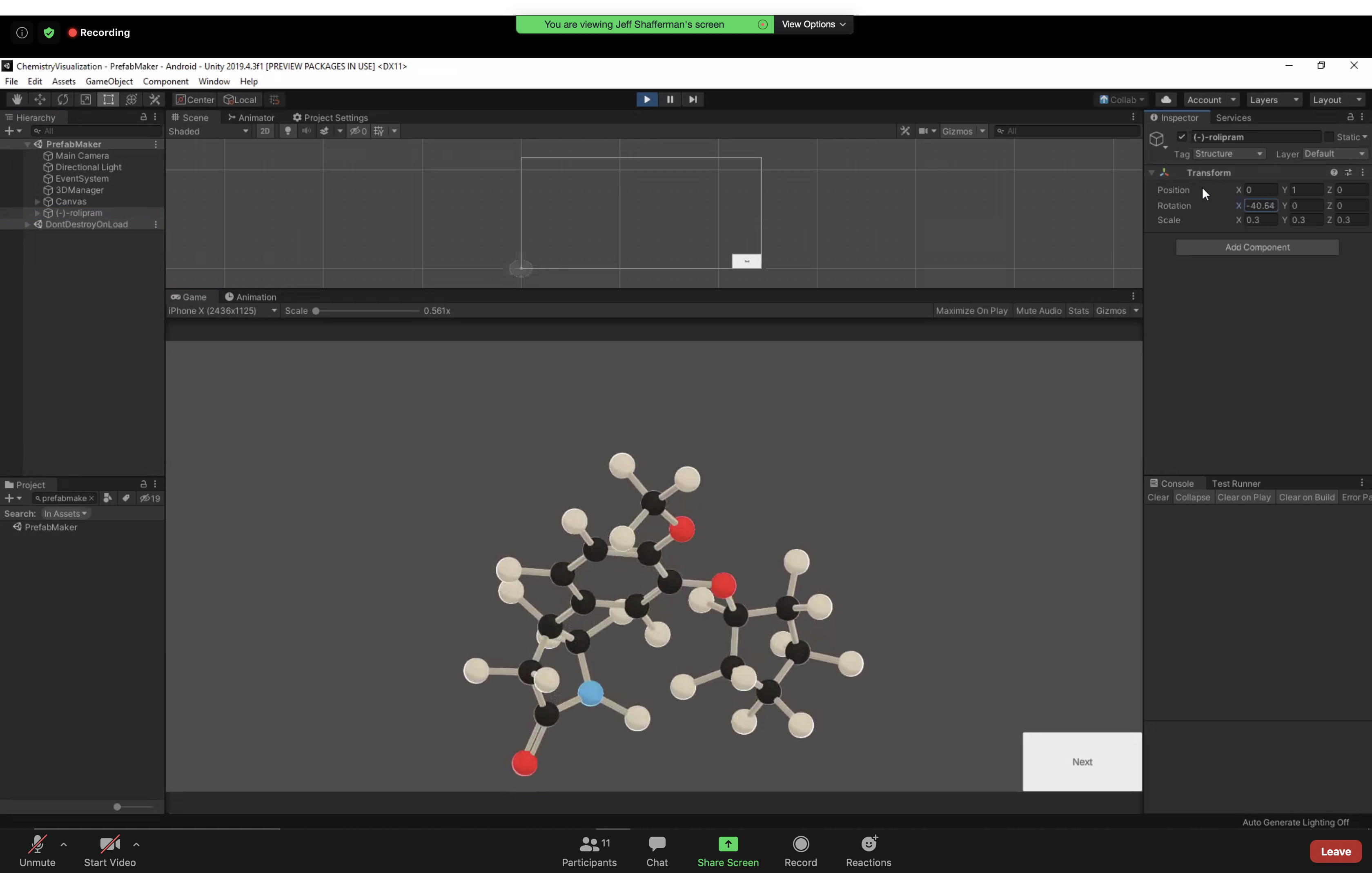Select the Rotate tool
This screenshot has height=873, width=1372.
(x=62, y=99)
